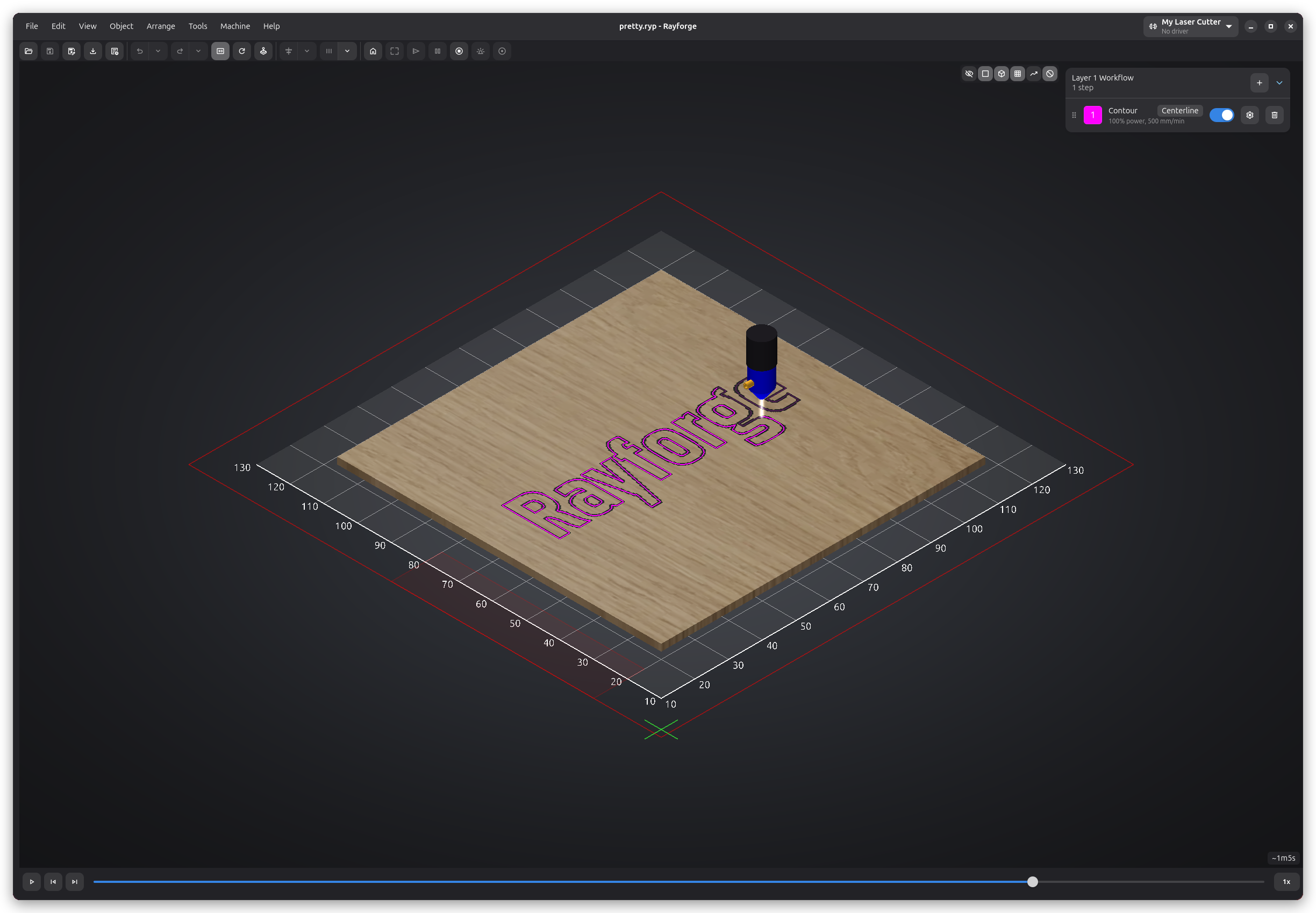Open a project file with the folder icon
Image resolution: width=1316 pixels, height=913 pixels.
(28, 51)
